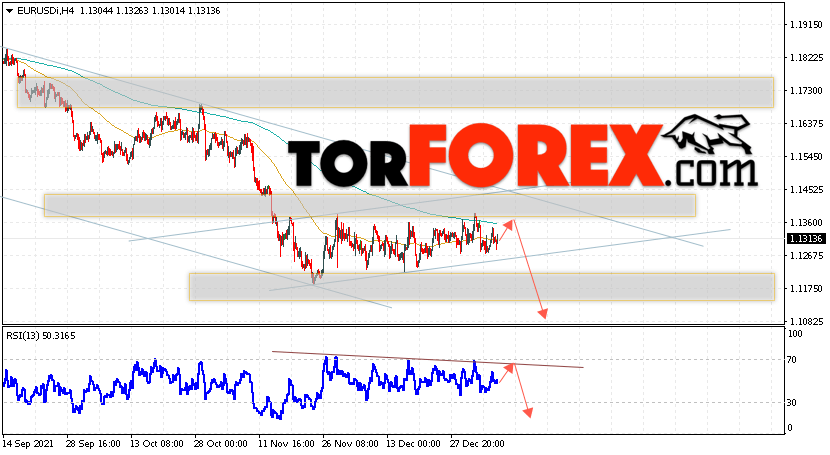Click price scale value 1.14525

click(806, 189)
